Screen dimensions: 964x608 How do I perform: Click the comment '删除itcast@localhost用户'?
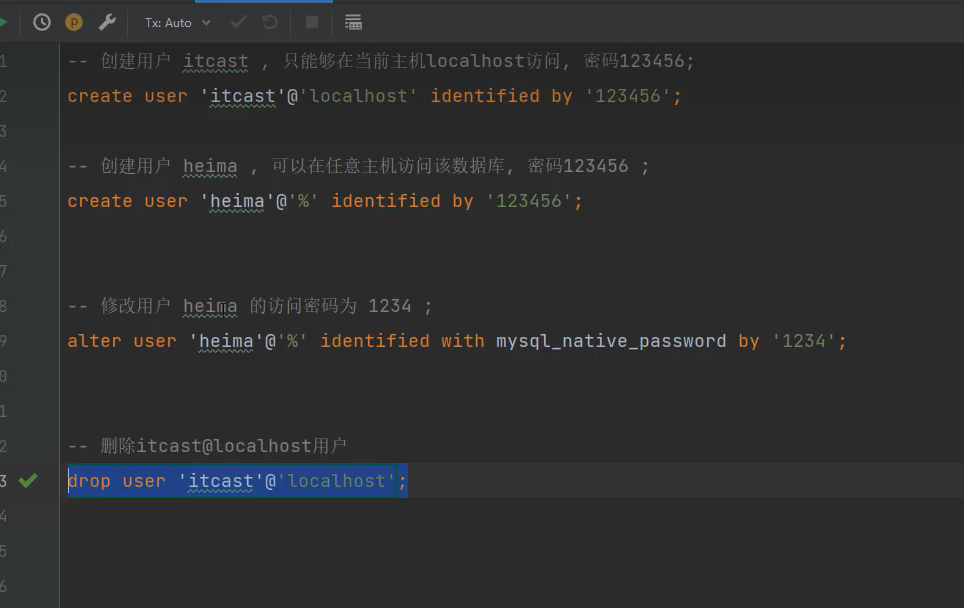click(x=207, y=446)
